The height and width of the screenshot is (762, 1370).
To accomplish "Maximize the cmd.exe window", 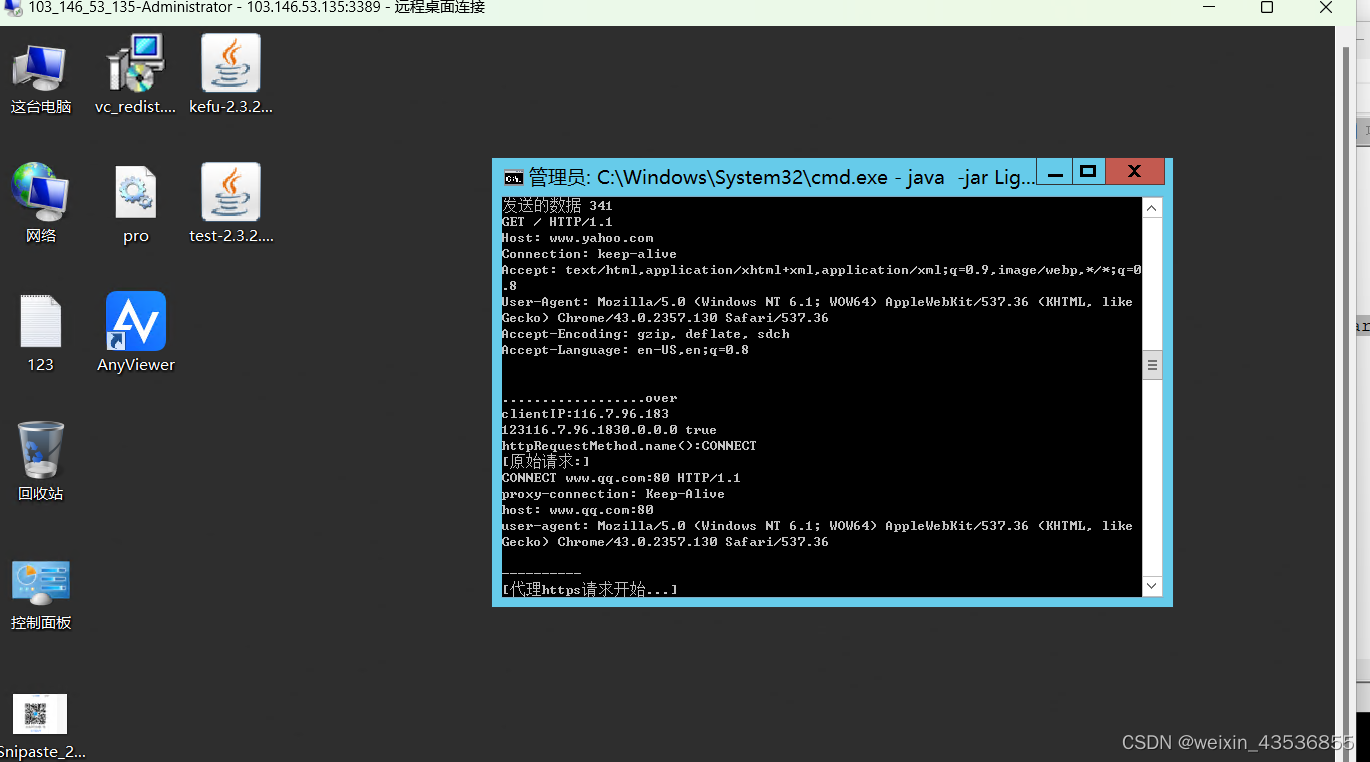I will pos(1088,172).
